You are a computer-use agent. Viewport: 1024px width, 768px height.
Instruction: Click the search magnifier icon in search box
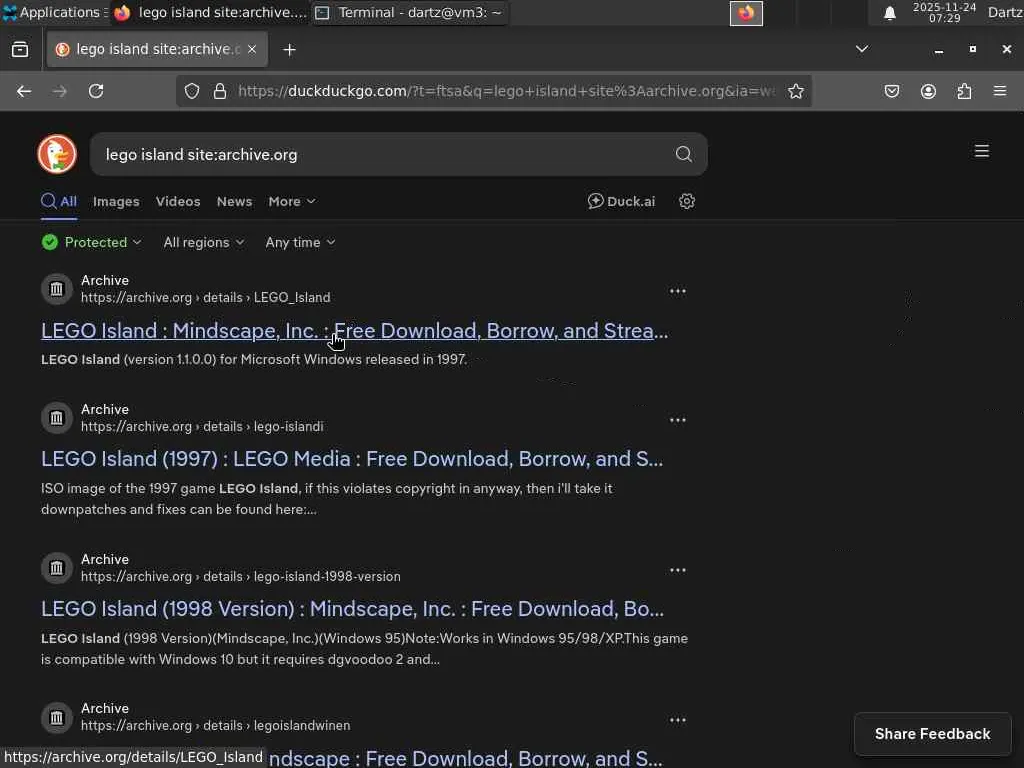tap(684, 154)
